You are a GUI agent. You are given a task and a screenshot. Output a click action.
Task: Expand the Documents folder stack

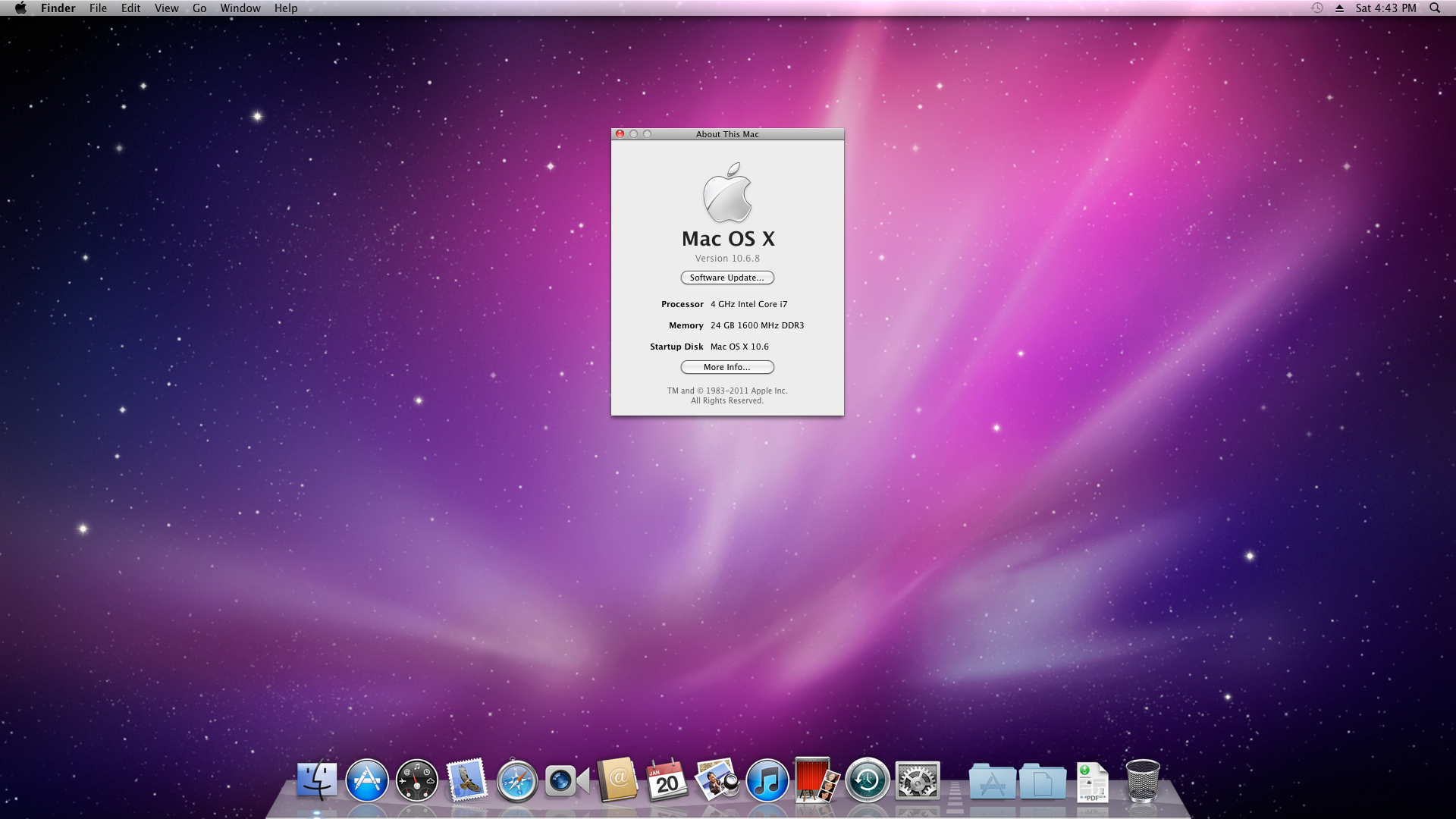click(x=1042, y=782)
